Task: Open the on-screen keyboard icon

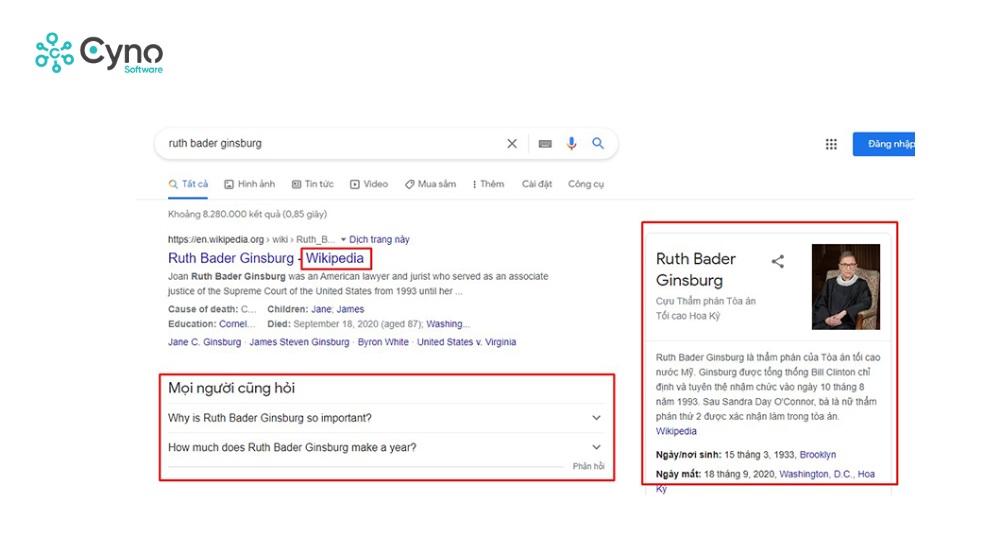Action: pos(545,144)
